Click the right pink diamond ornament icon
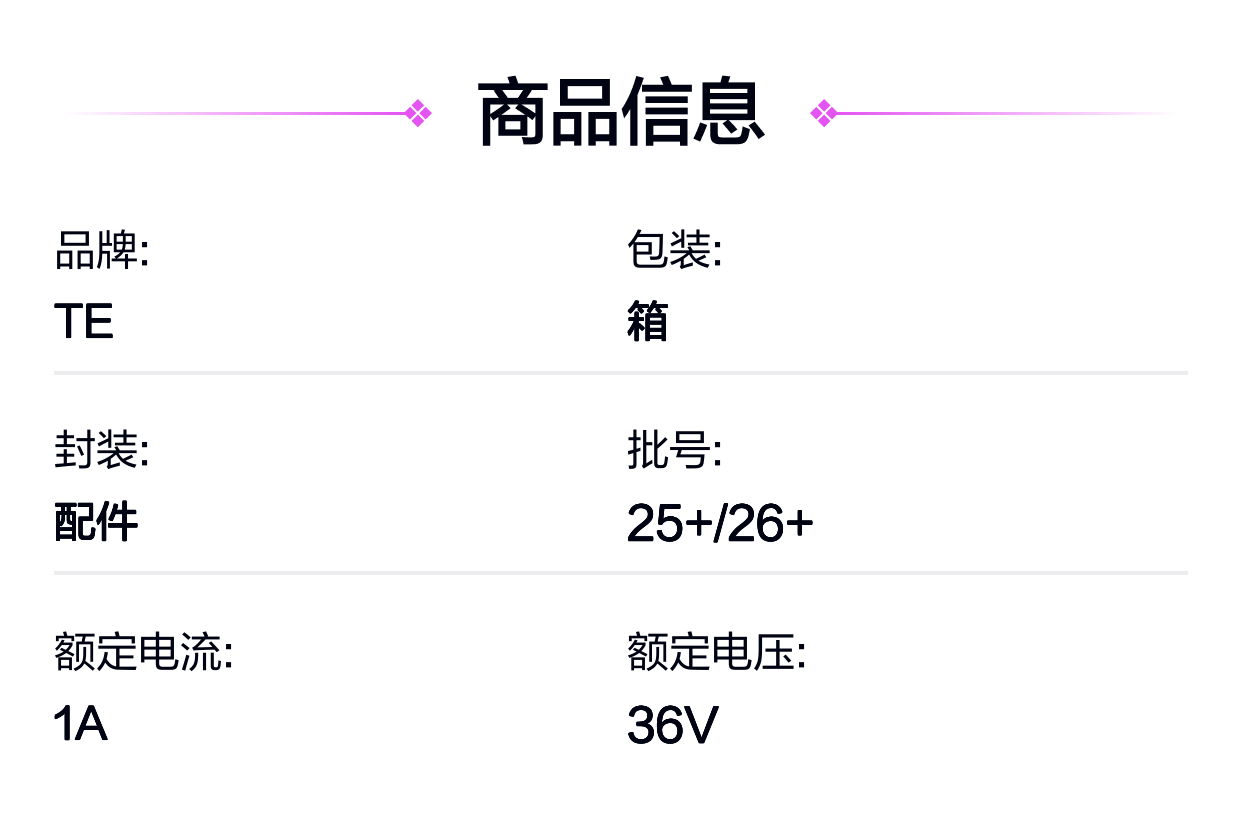Image resolution: width=1242 pixels, height=815 pixels. point(824,113)
